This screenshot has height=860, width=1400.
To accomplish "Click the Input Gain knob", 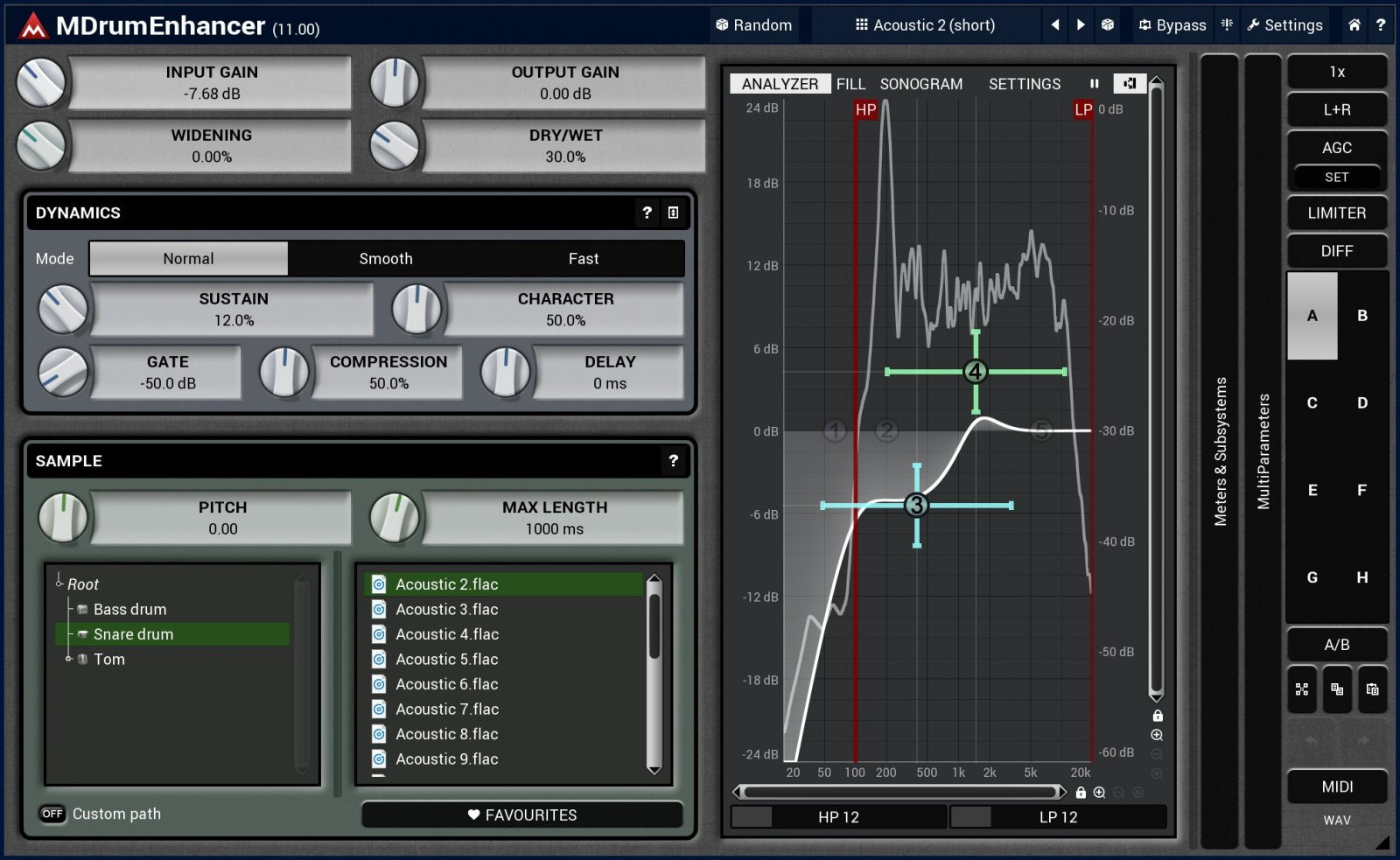I will coord(41,83).
